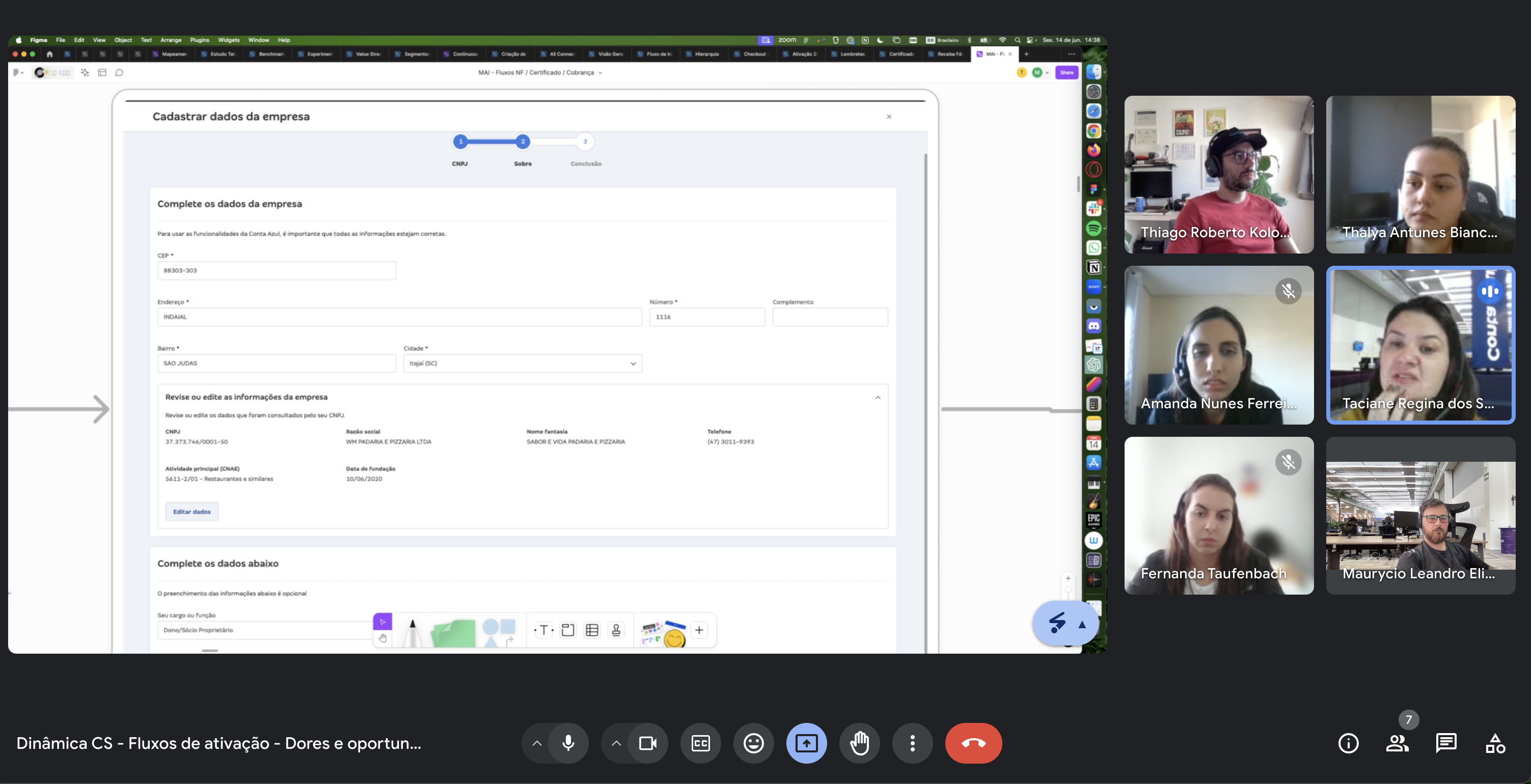Viewport: 1531px width, 784px height.
Task: Raise hand in the meeting
Action: pos(859,743)
